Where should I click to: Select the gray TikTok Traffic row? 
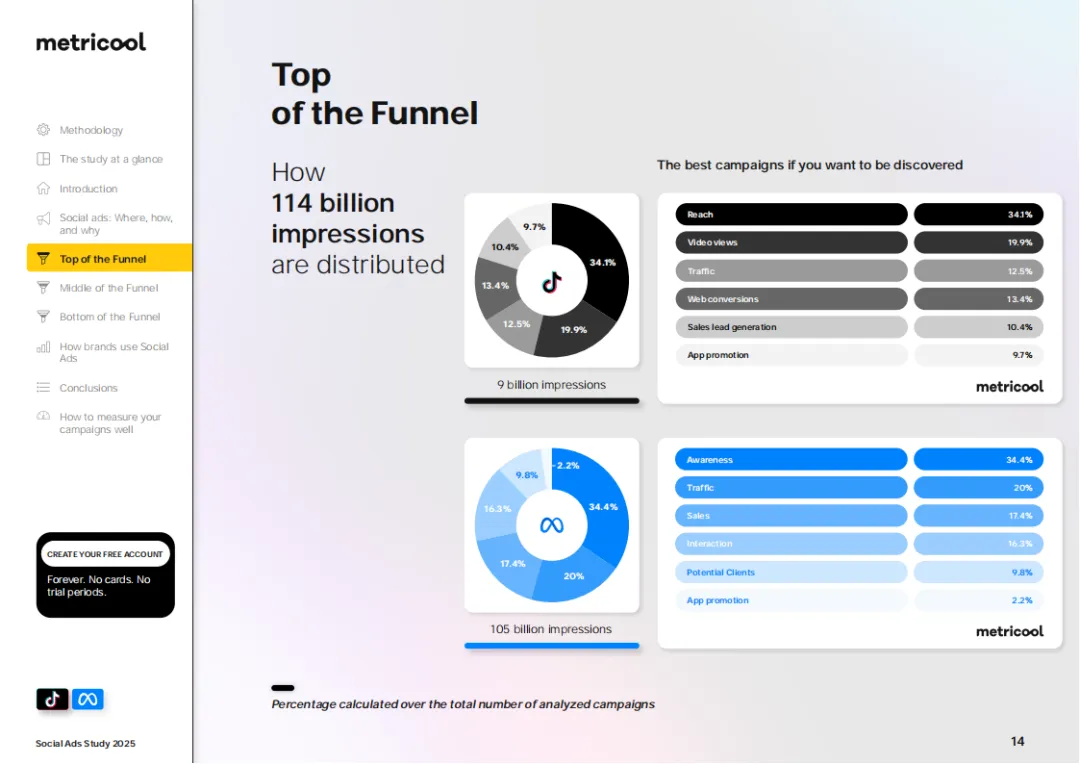pyautogui.click(x=791, y=271)
